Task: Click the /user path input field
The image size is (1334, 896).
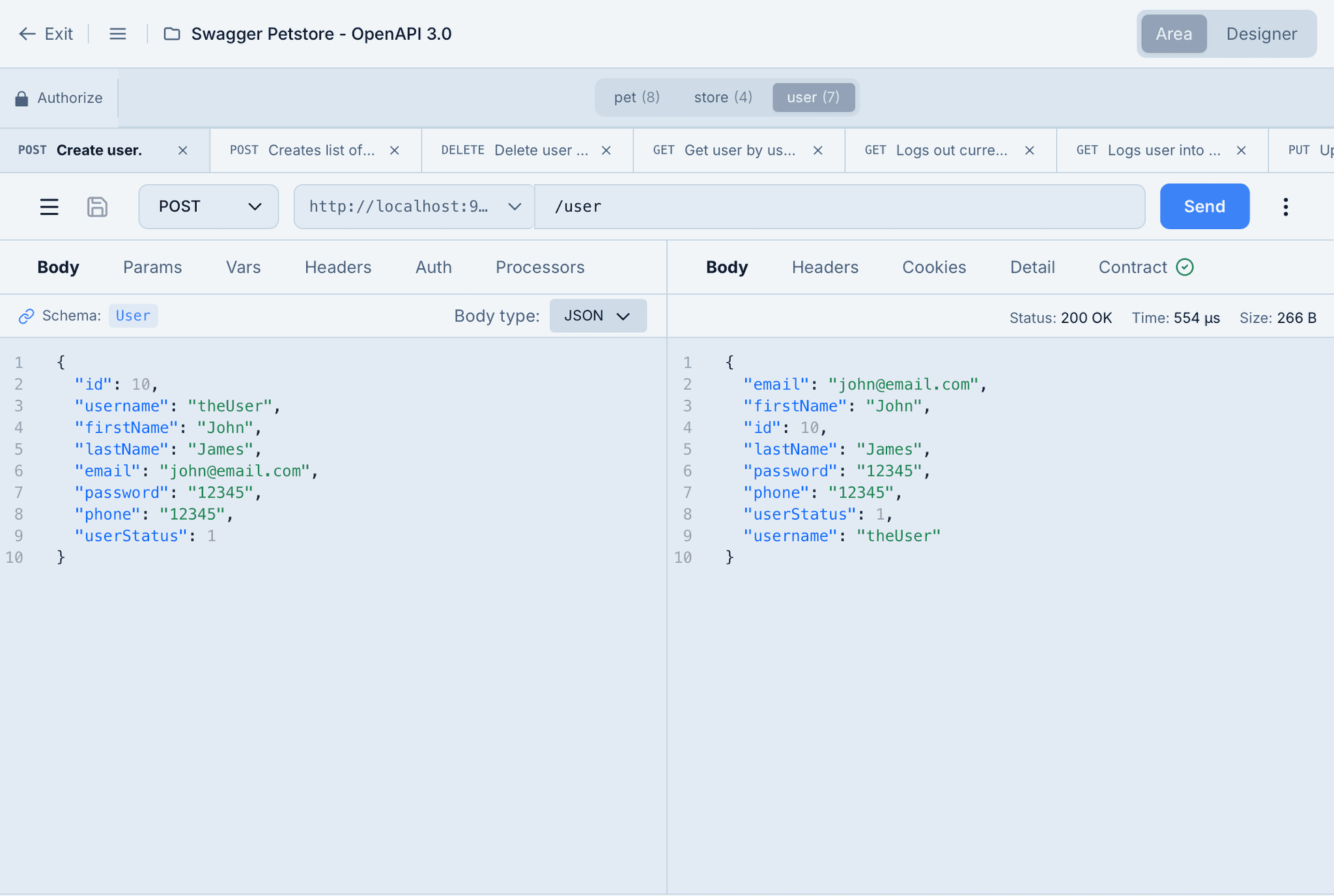Action: 839,207
